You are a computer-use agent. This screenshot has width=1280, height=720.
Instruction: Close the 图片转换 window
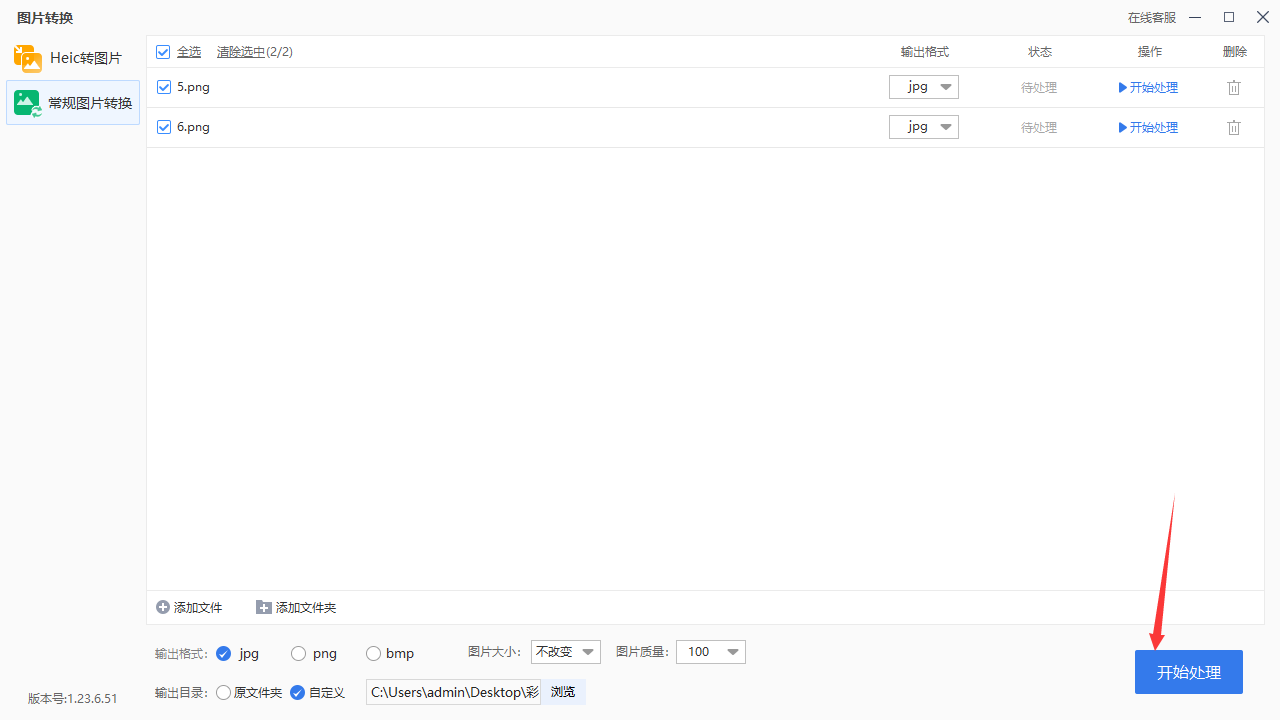coord(1262,17)
